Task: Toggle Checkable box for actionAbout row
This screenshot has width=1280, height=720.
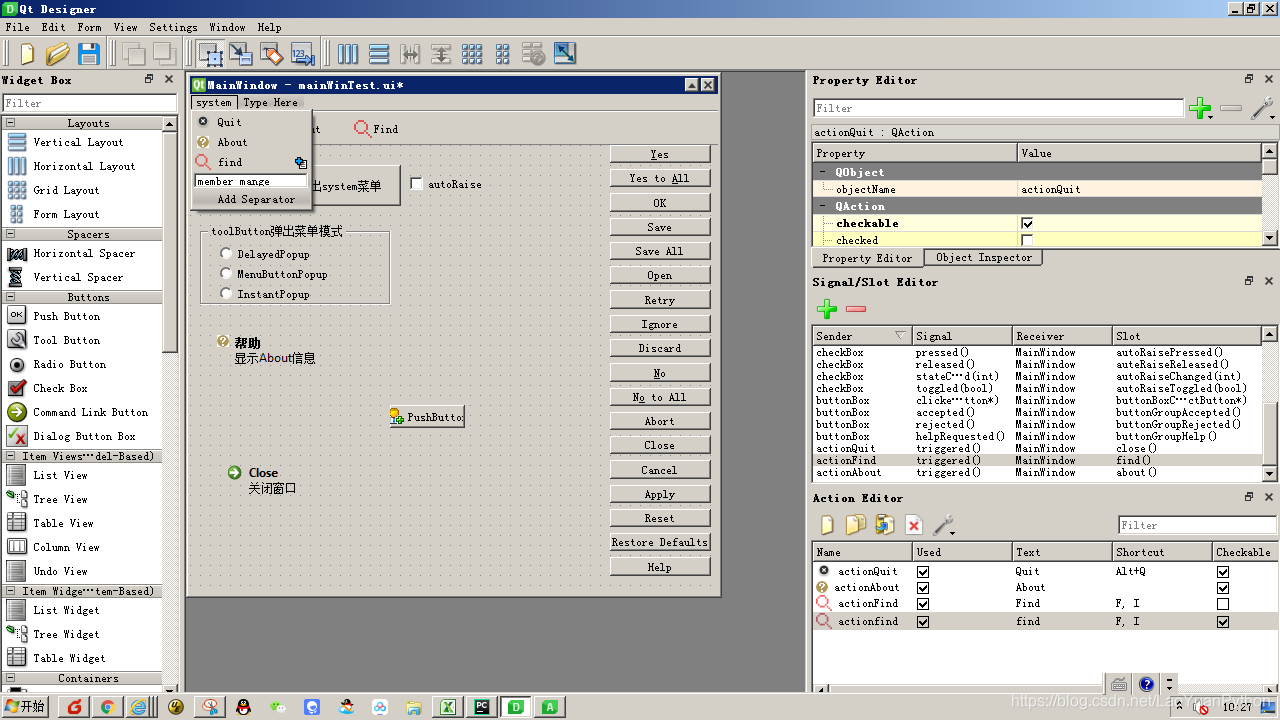Action: 1223,588
